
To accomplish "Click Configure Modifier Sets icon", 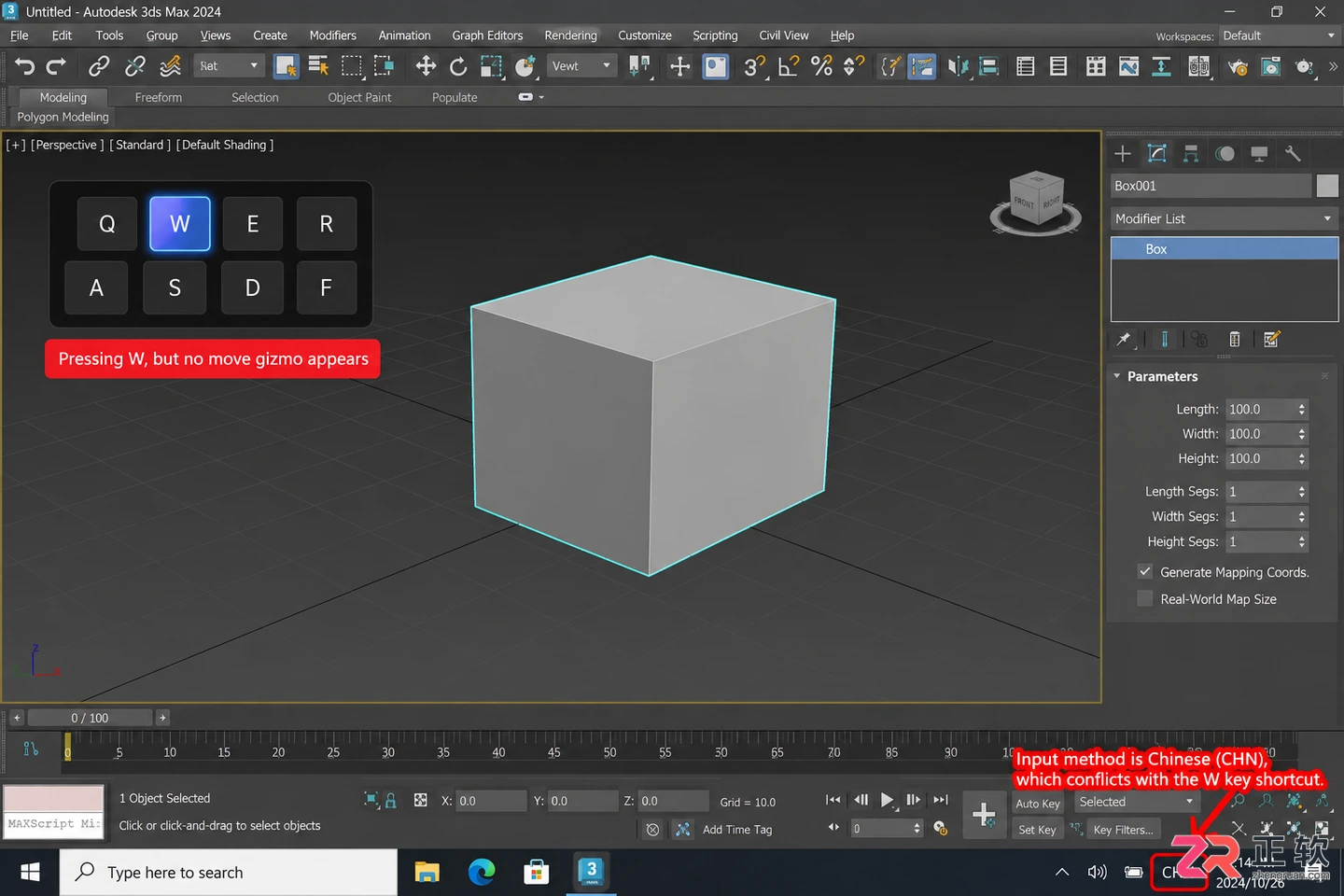I will [x=1271, y=340].
